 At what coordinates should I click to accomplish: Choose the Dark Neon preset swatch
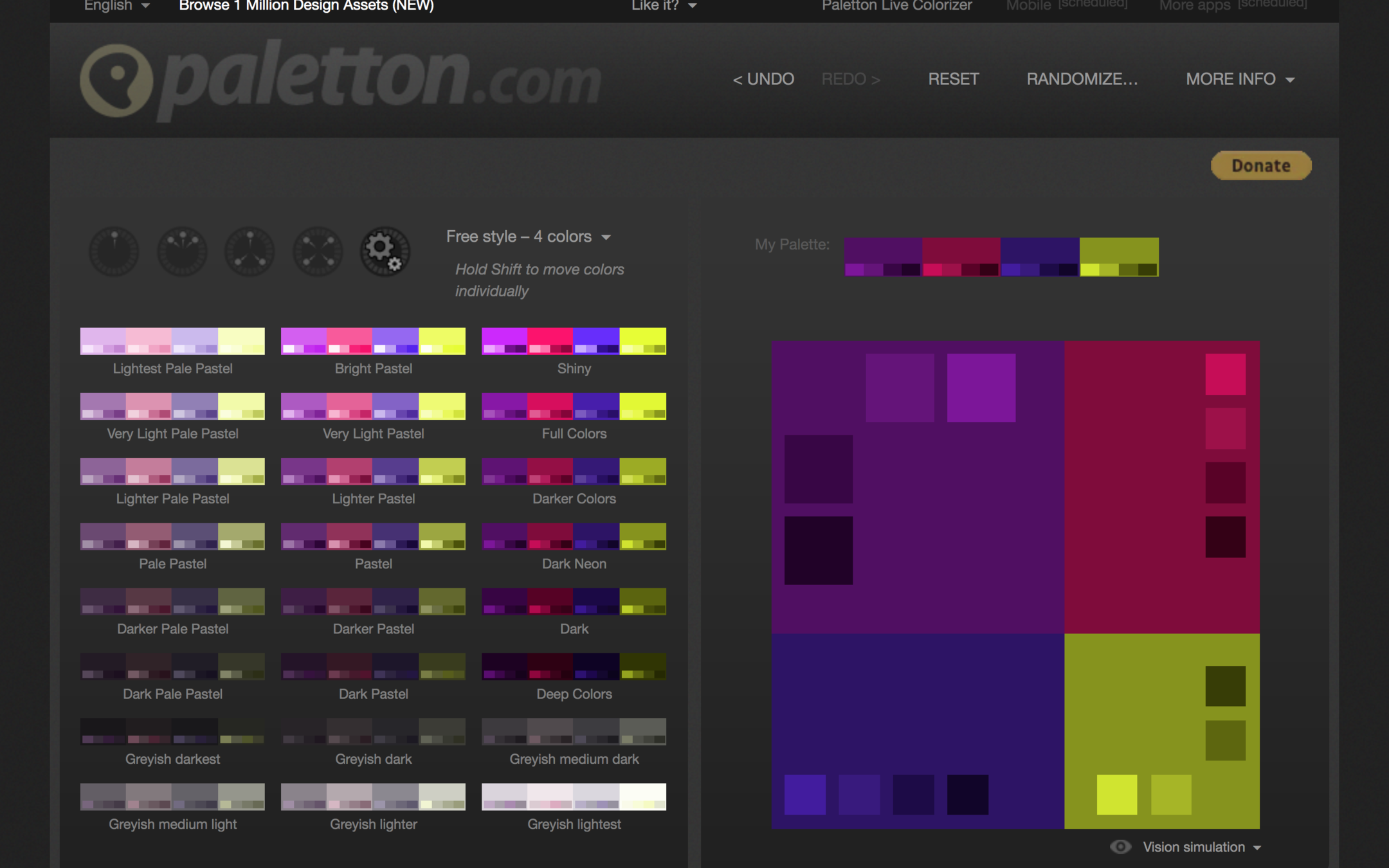(574, 536)
